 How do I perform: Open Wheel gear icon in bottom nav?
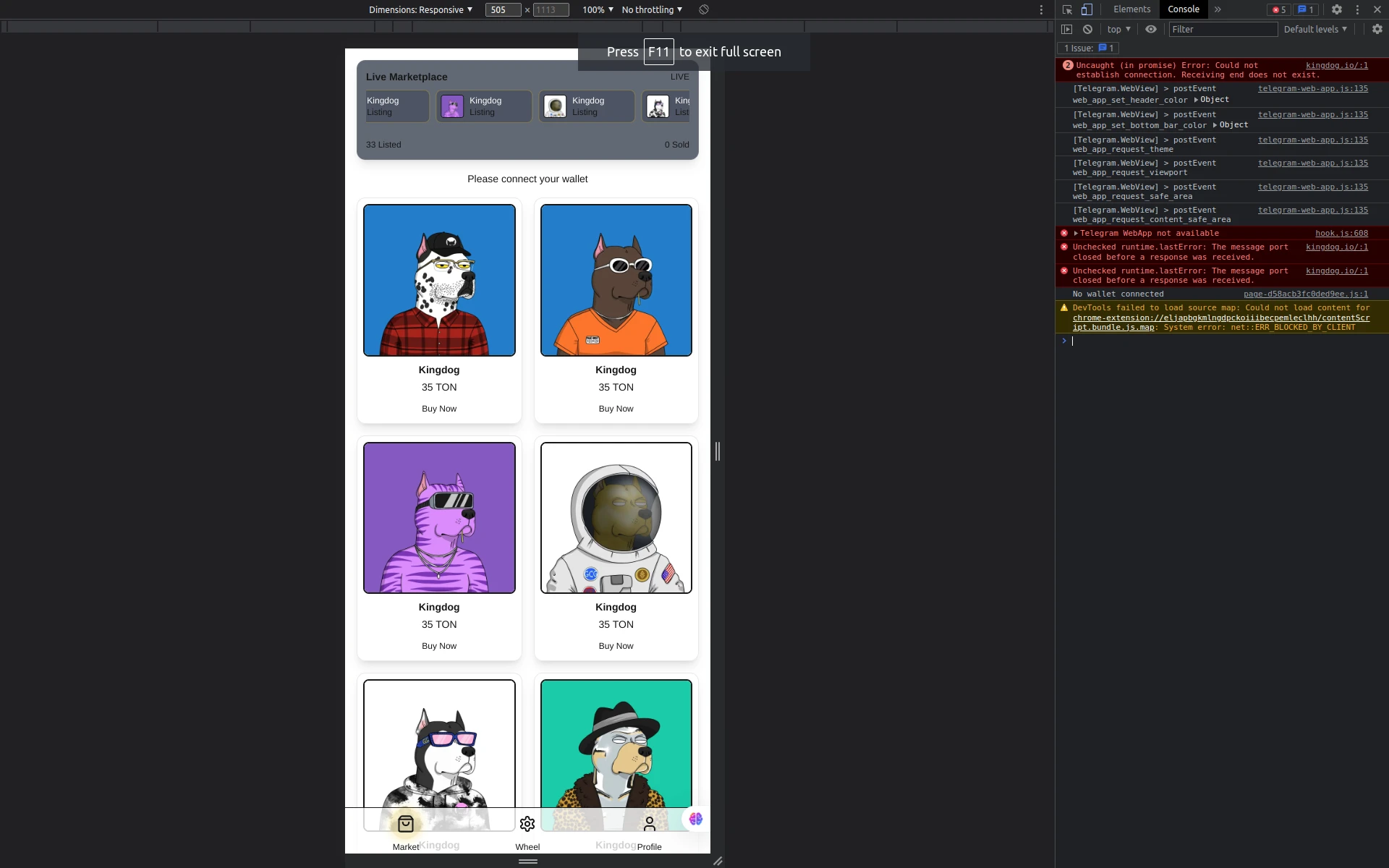click(527, 824)
